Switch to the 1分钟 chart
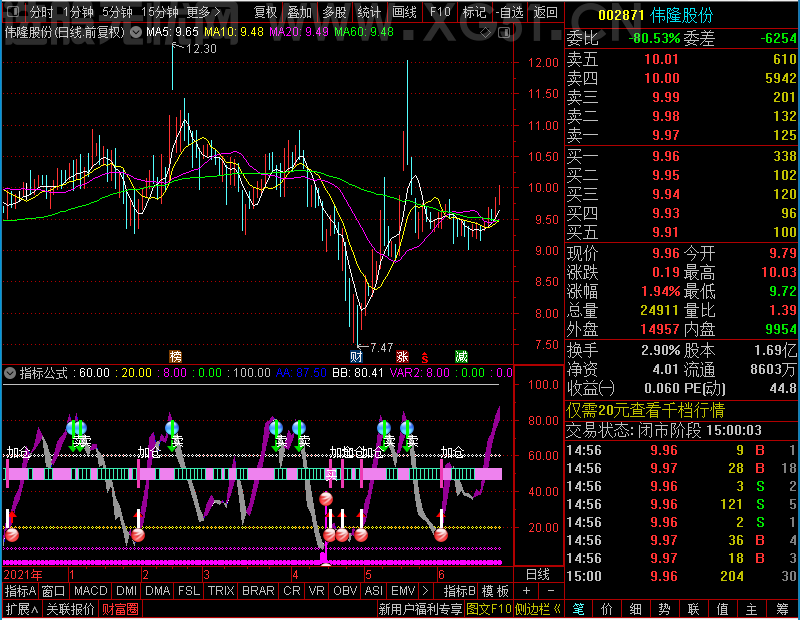800x620 pixels. [78, 11]
